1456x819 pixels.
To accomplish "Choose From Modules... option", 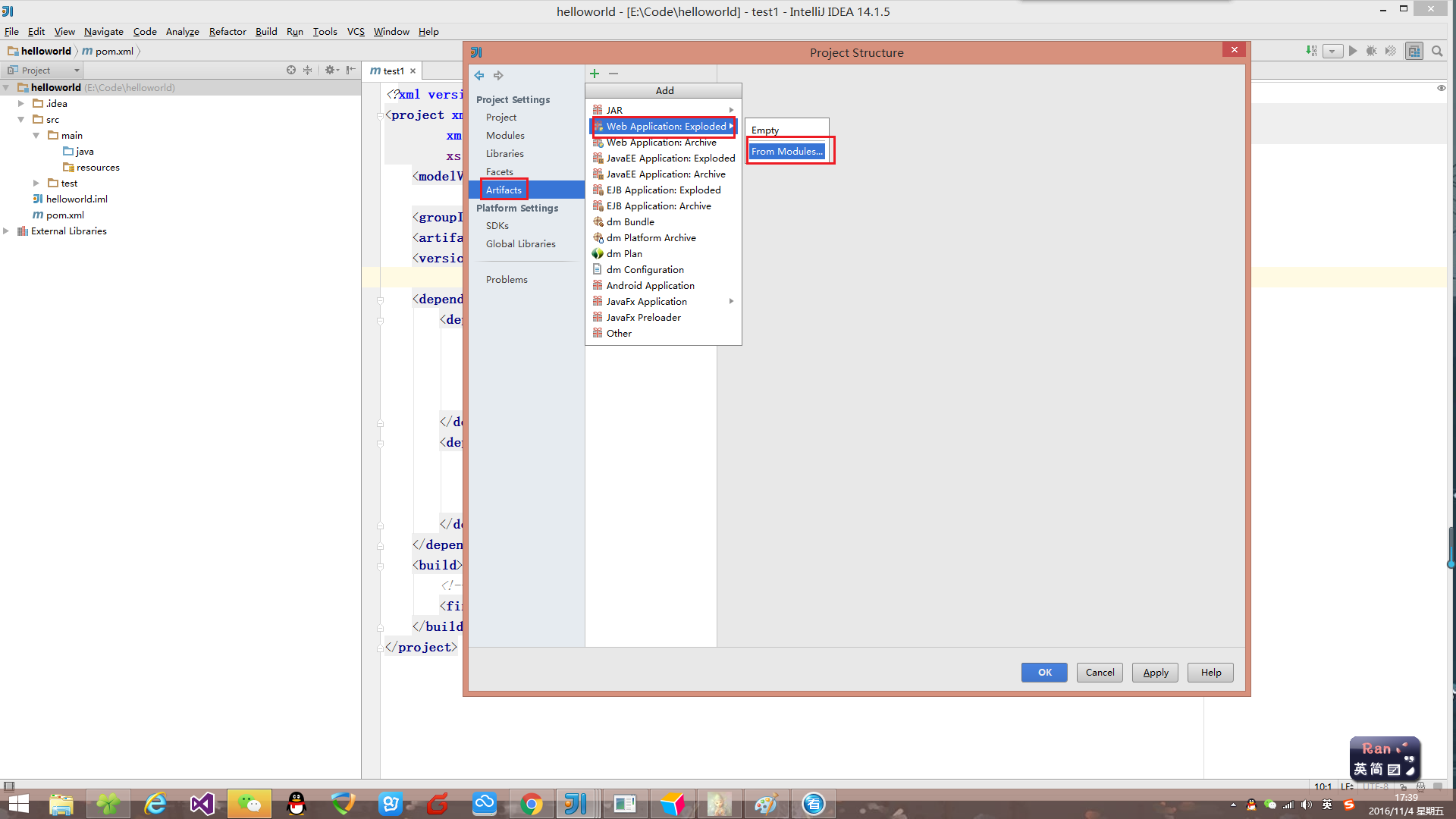I will tap(786, 152).
